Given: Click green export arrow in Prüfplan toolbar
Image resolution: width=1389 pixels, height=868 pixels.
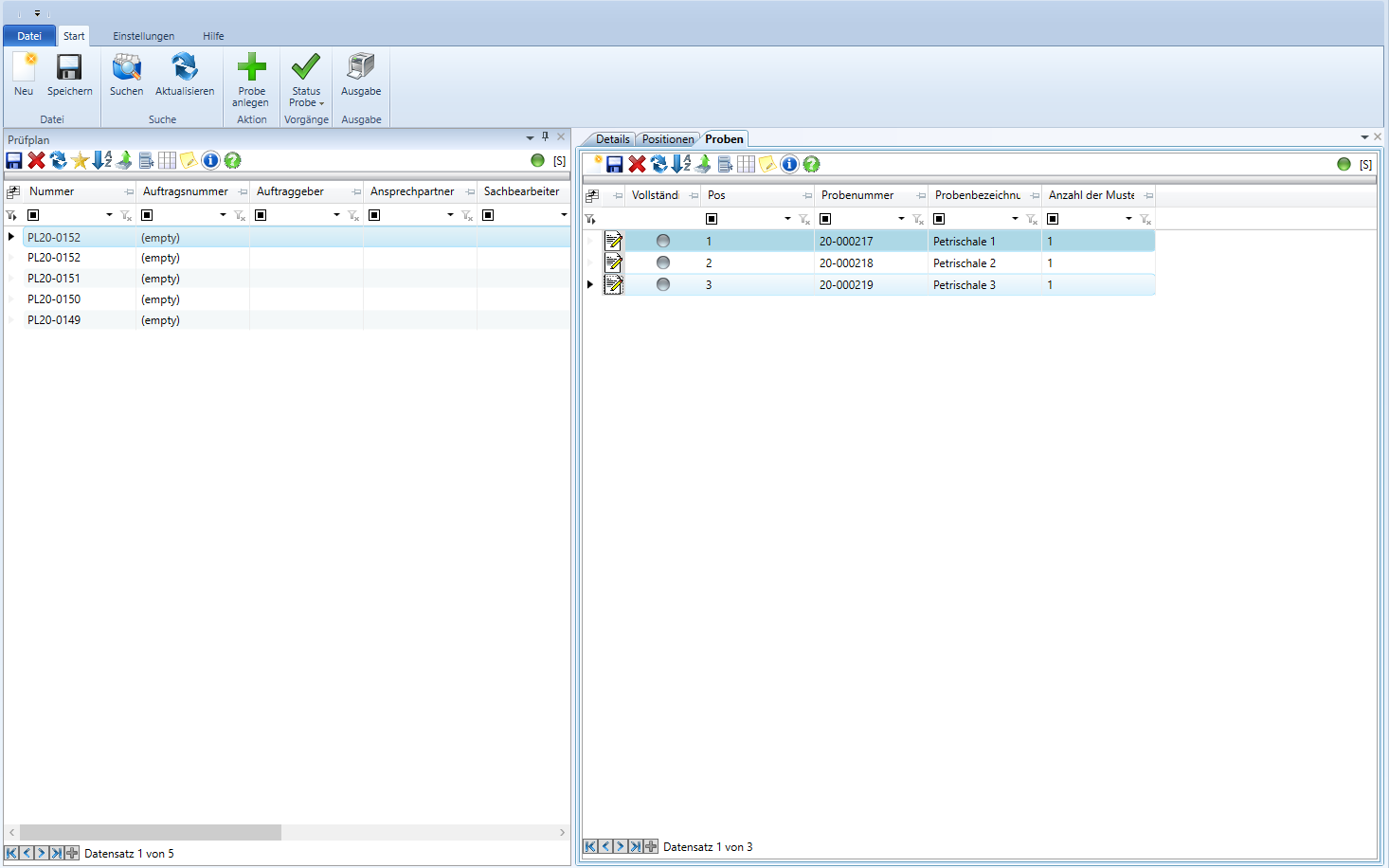Looking at the screenshot, I should 124,160.
